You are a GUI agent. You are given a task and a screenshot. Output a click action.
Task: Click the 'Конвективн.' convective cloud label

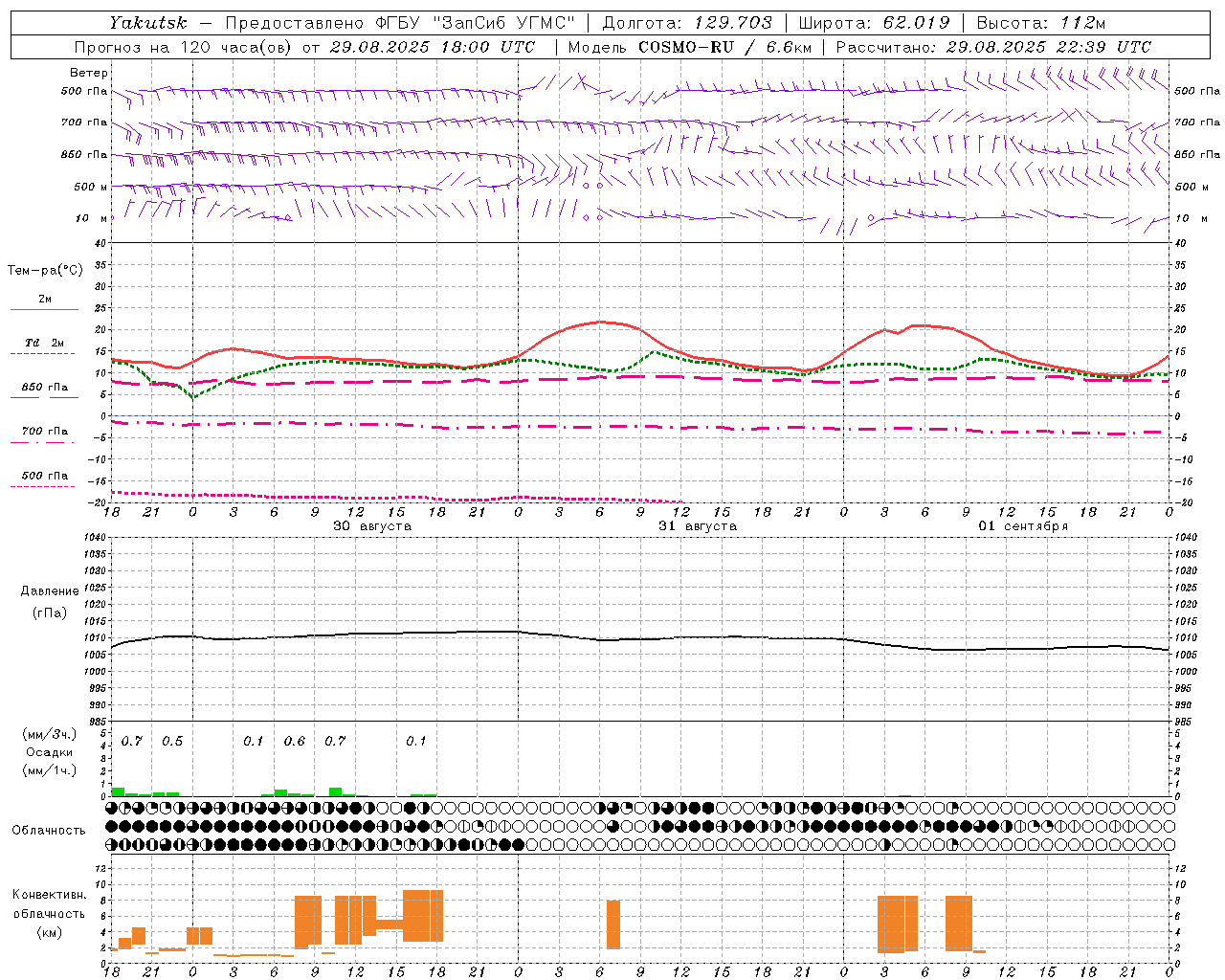[49, 895]
